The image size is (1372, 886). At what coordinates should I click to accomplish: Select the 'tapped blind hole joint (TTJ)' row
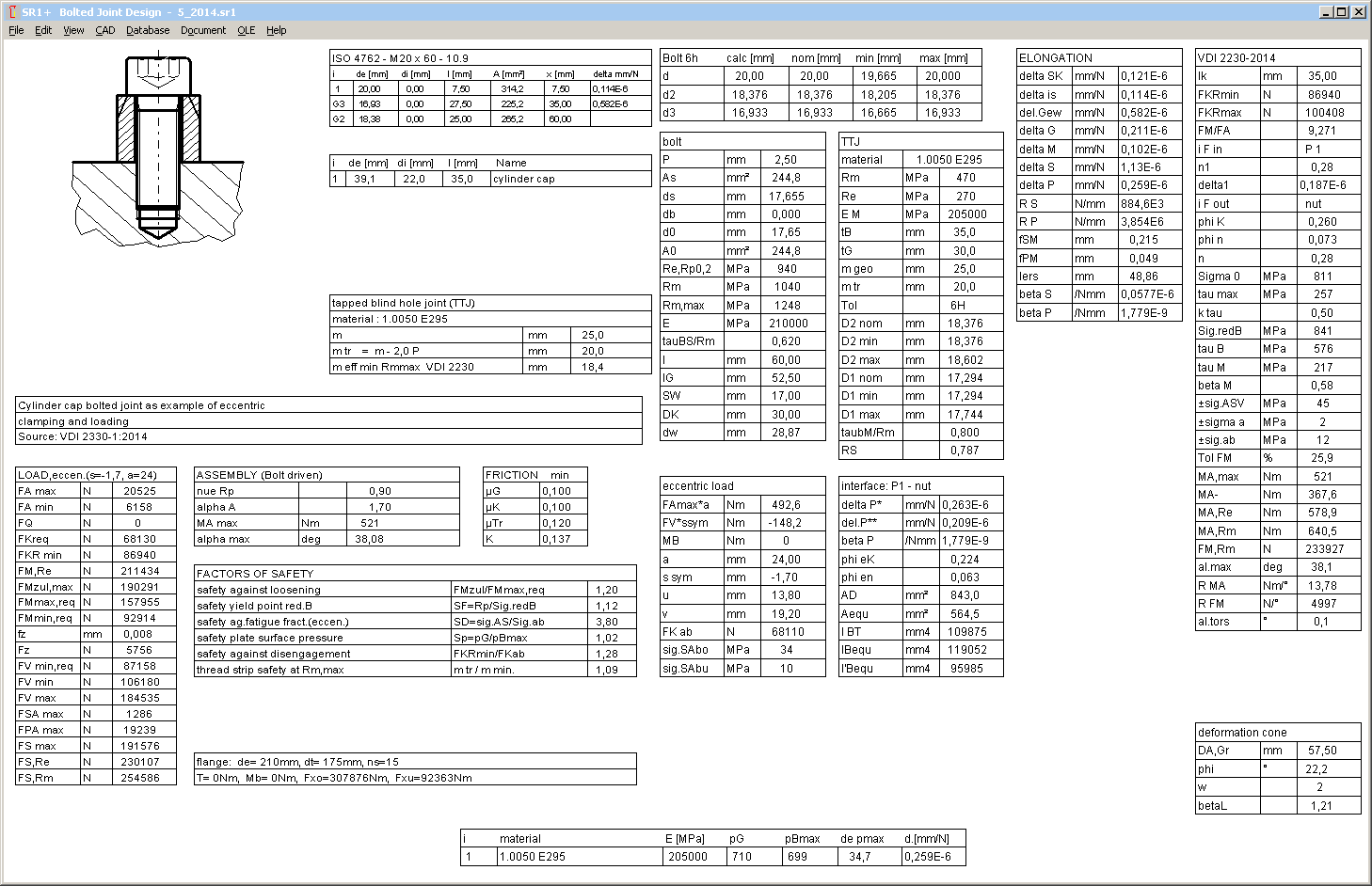404,303
